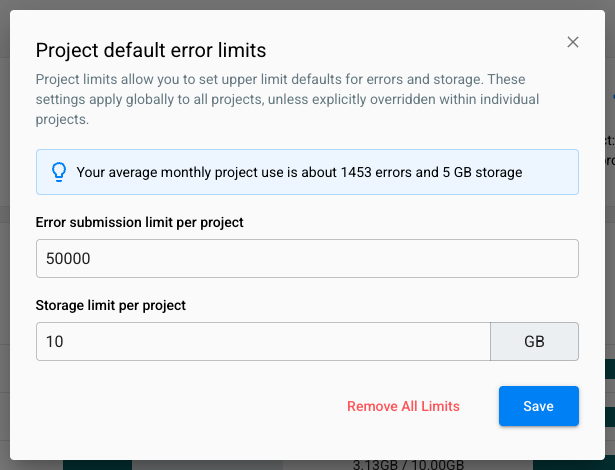The width and height of the screenshot is (615, 470).
Task: Close the Project default error limits dialog
Action: point(573,42)
